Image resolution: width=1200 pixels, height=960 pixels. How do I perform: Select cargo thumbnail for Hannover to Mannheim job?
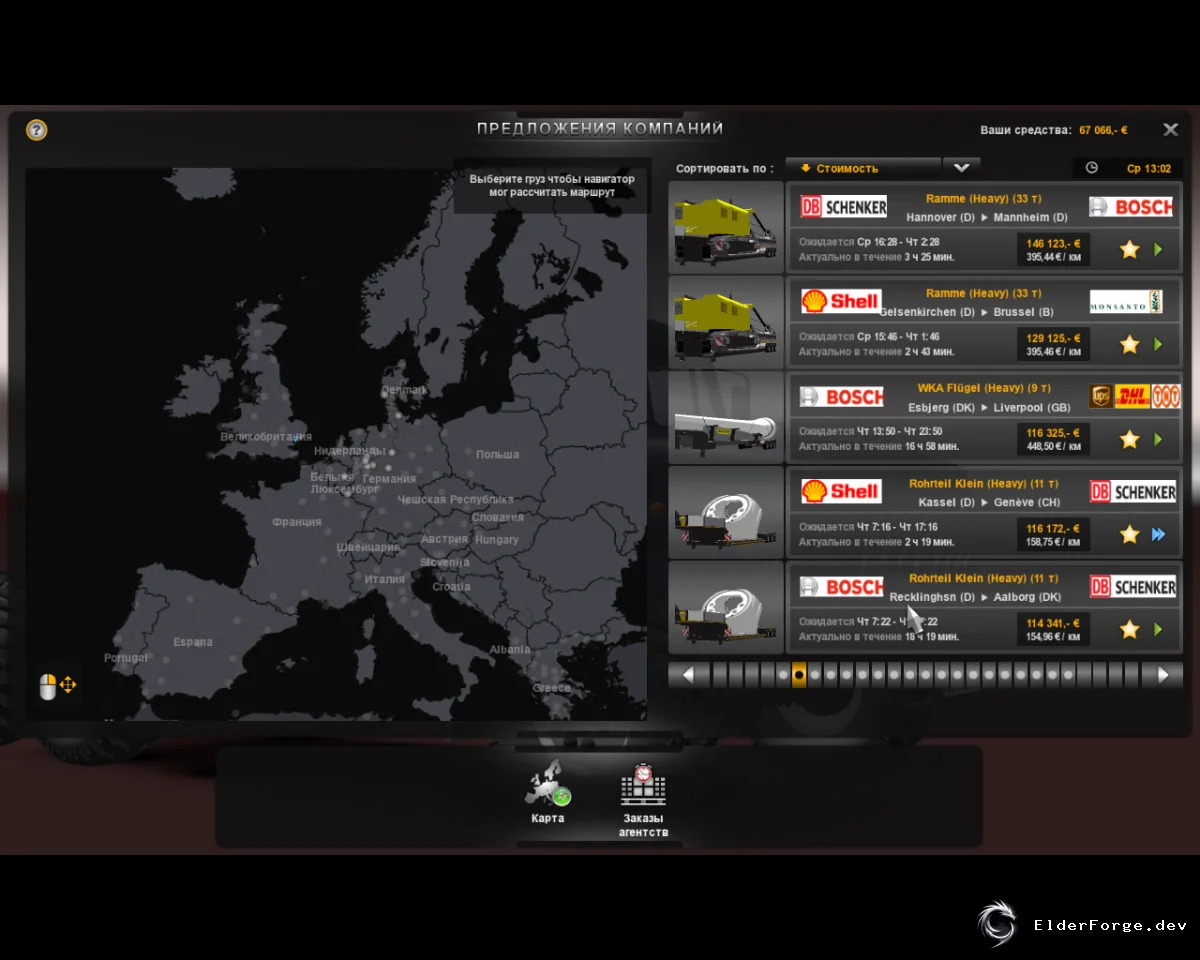tap(726, 227)
